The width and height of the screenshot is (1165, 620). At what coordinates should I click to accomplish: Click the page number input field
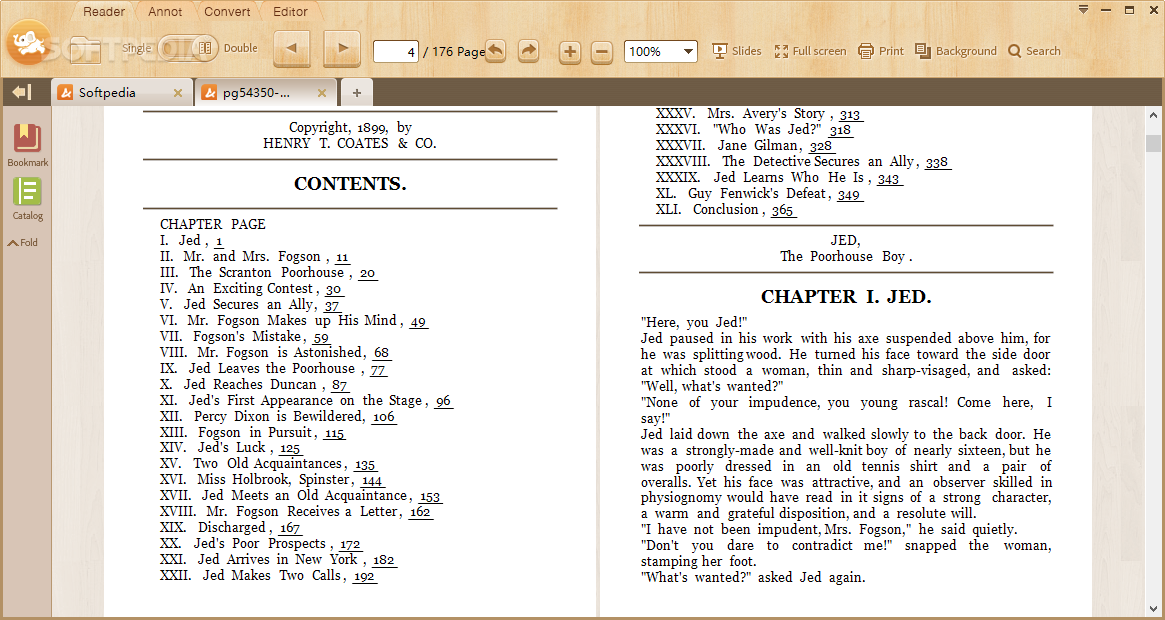click(x=395, y=51)
